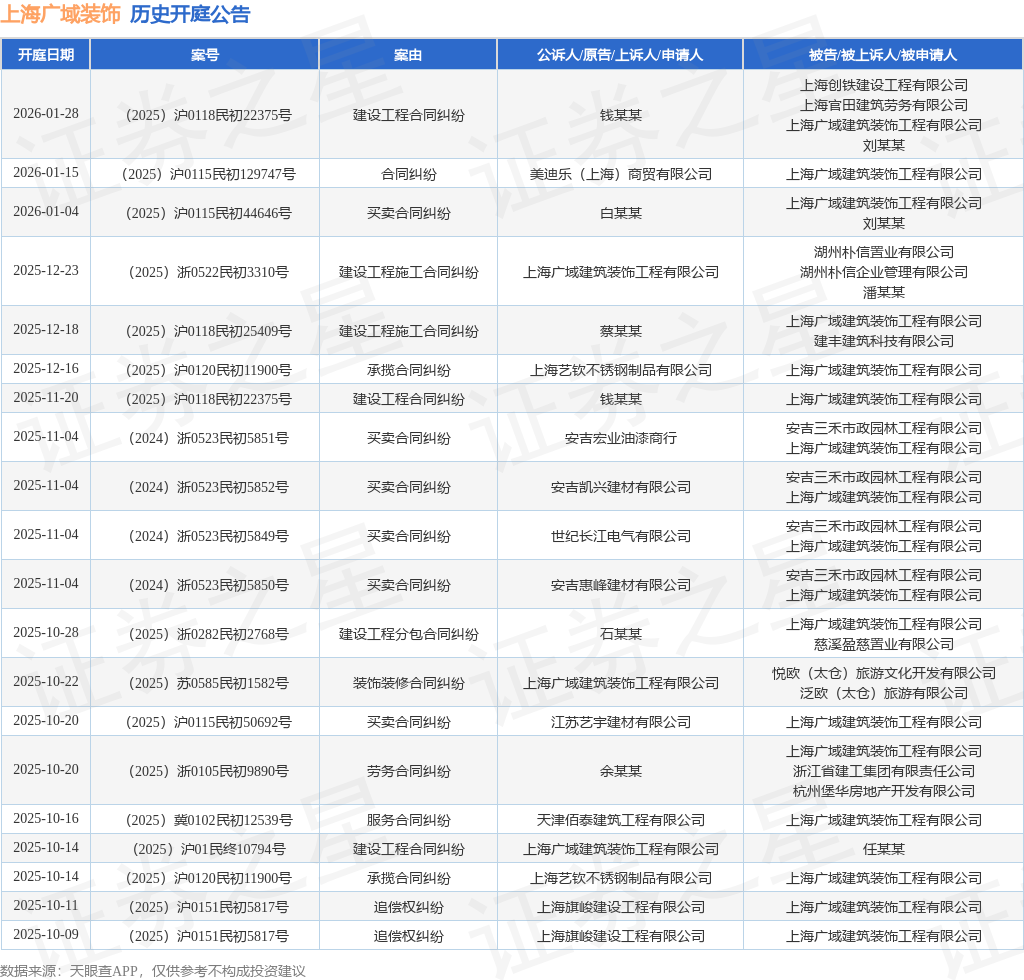Image resolution: width=1024 pixels, height=980 pixels.
Task: Click plaintiff 安吉宏业油漆商行
Action: [x=620, y=439]
